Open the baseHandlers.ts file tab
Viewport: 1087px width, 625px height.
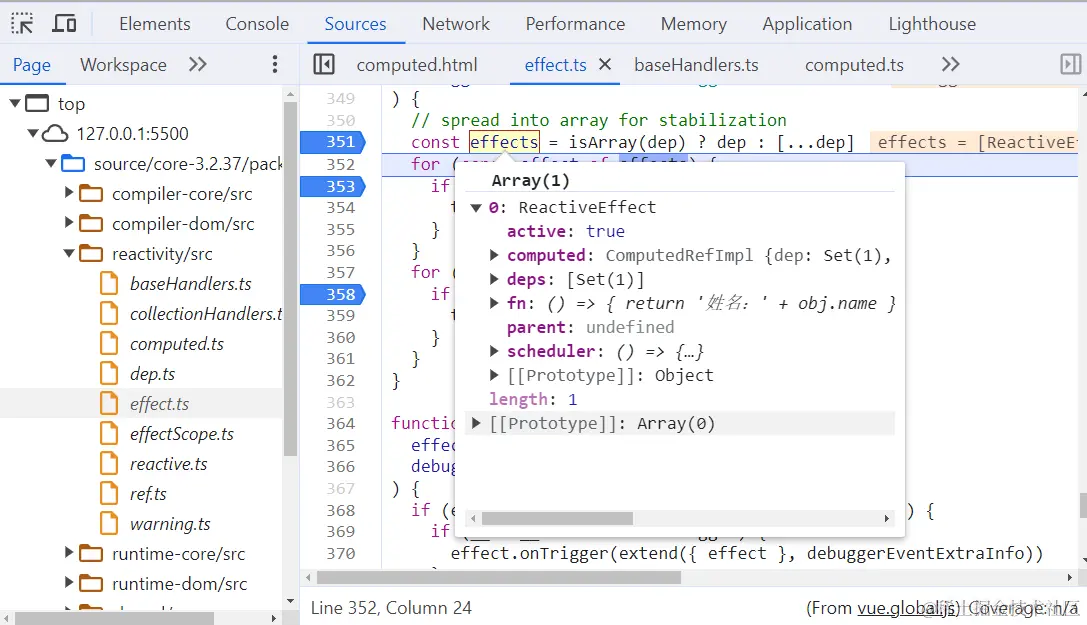point(696,64)
